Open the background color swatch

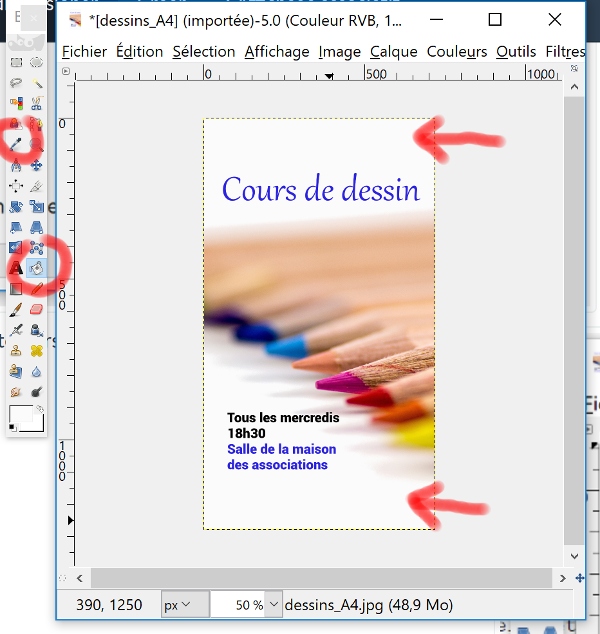click(38, 426)
